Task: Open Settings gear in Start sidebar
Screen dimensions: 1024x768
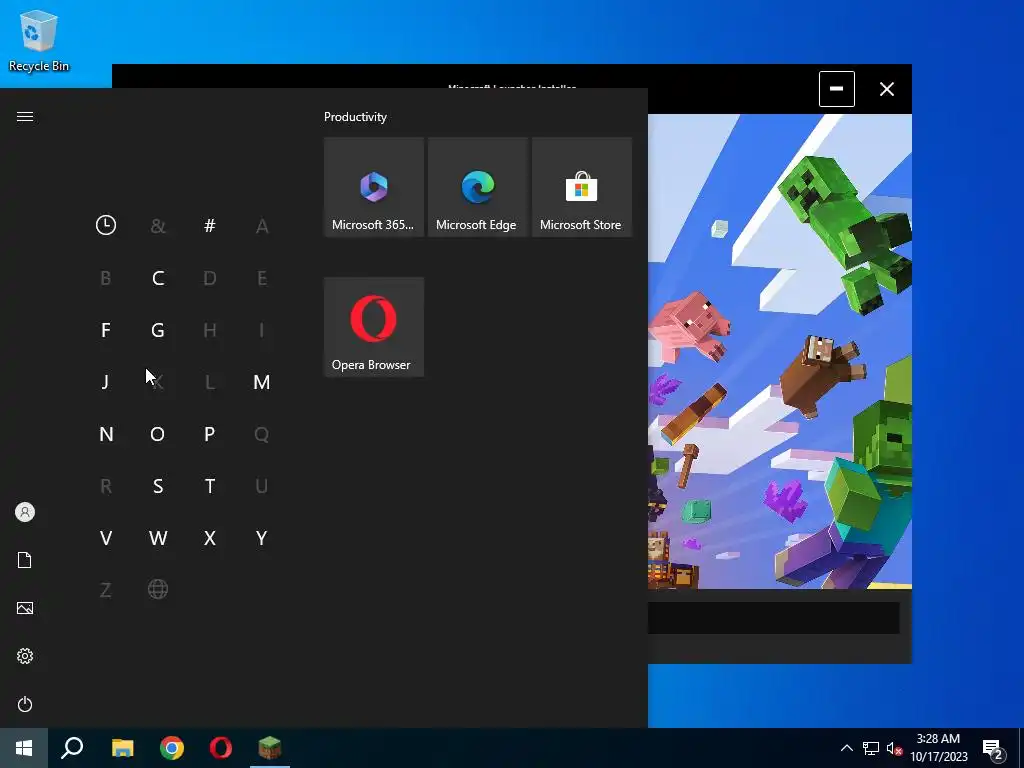Action: 25,656
